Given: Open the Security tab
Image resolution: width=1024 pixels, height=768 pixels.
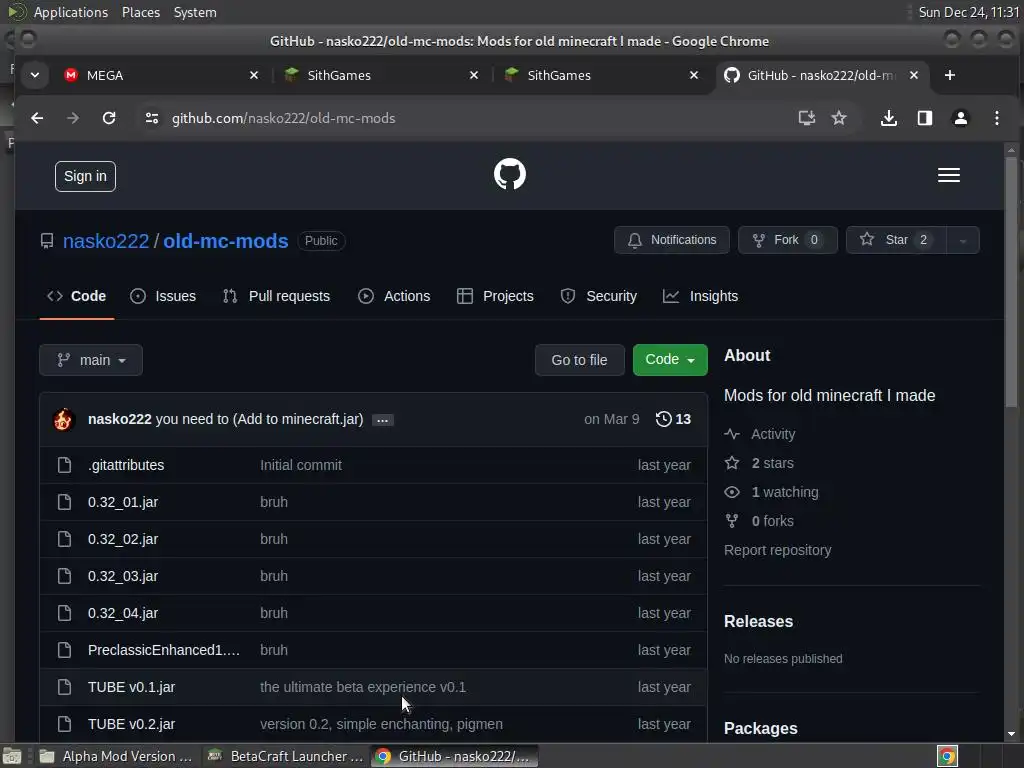Looking at the screenshot, I should (x=598, y=296).
